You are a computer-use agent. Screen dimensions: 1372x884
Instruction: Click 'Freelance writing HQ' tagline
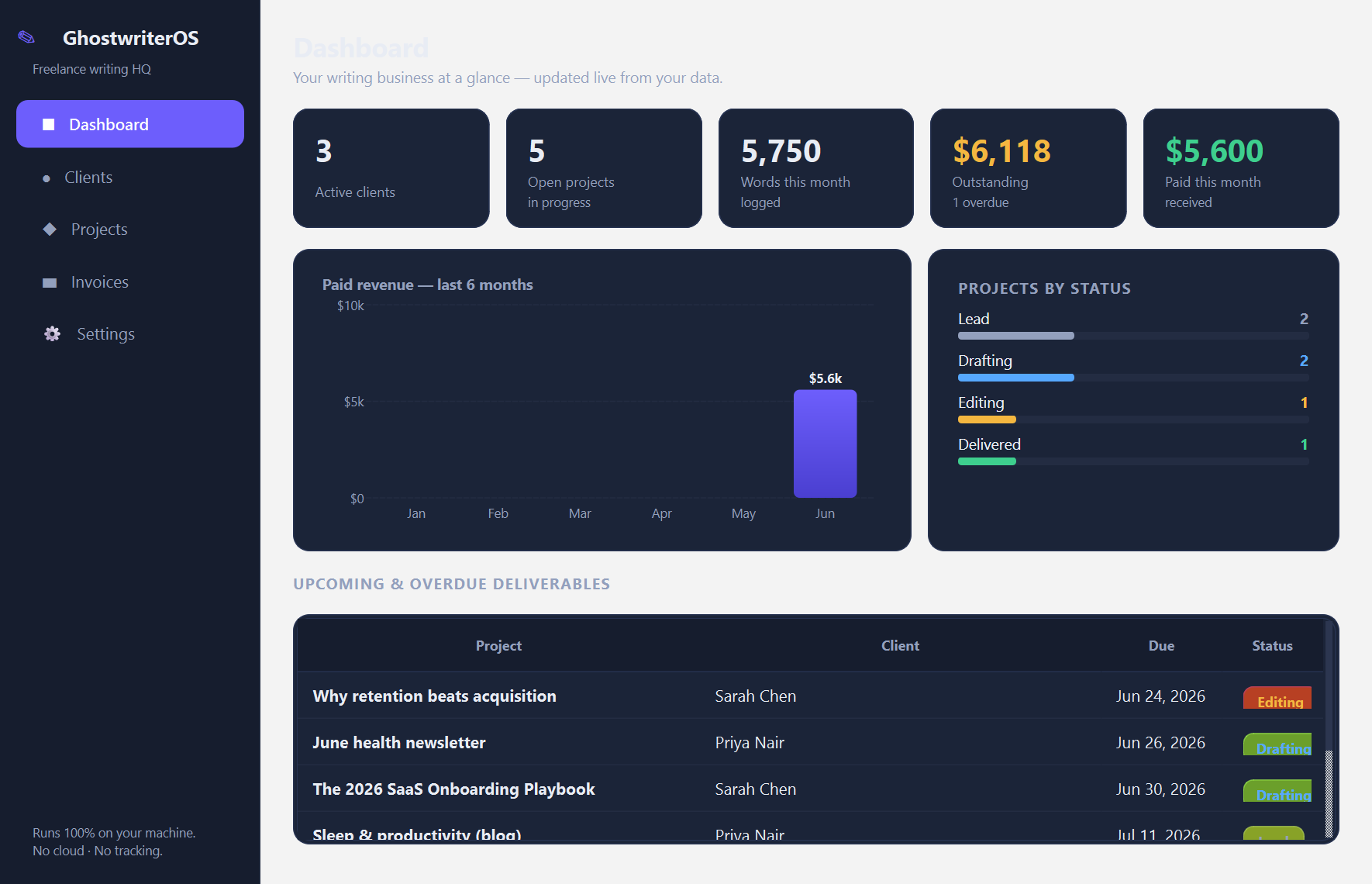click(x=91, y=69)
